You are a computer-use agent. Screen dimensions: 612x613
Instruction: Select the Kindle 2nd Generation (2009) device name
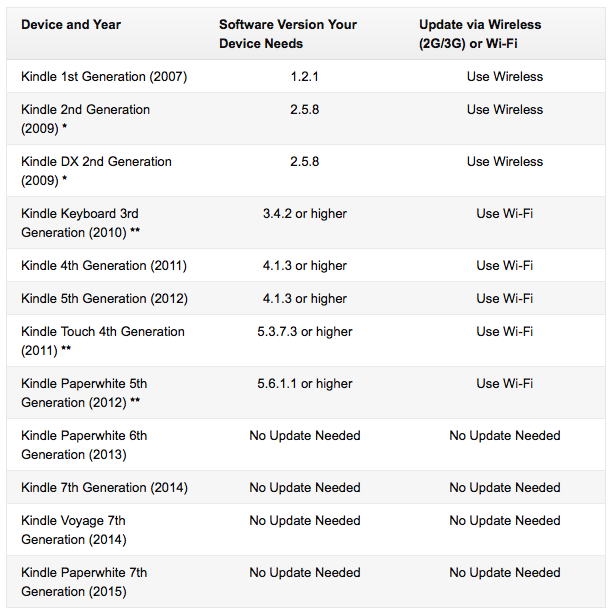click(85, 119)
